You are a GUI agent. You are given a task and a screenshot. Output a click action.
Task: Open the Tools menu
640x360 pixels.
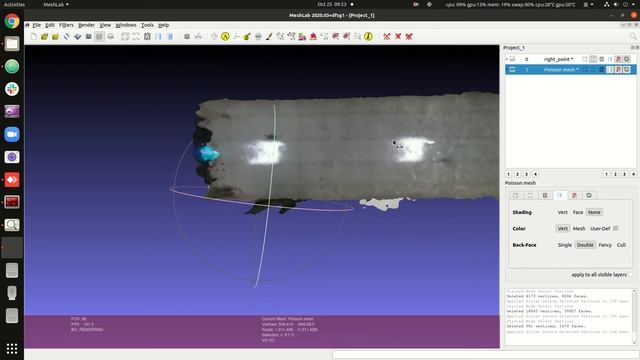point(147,25)
